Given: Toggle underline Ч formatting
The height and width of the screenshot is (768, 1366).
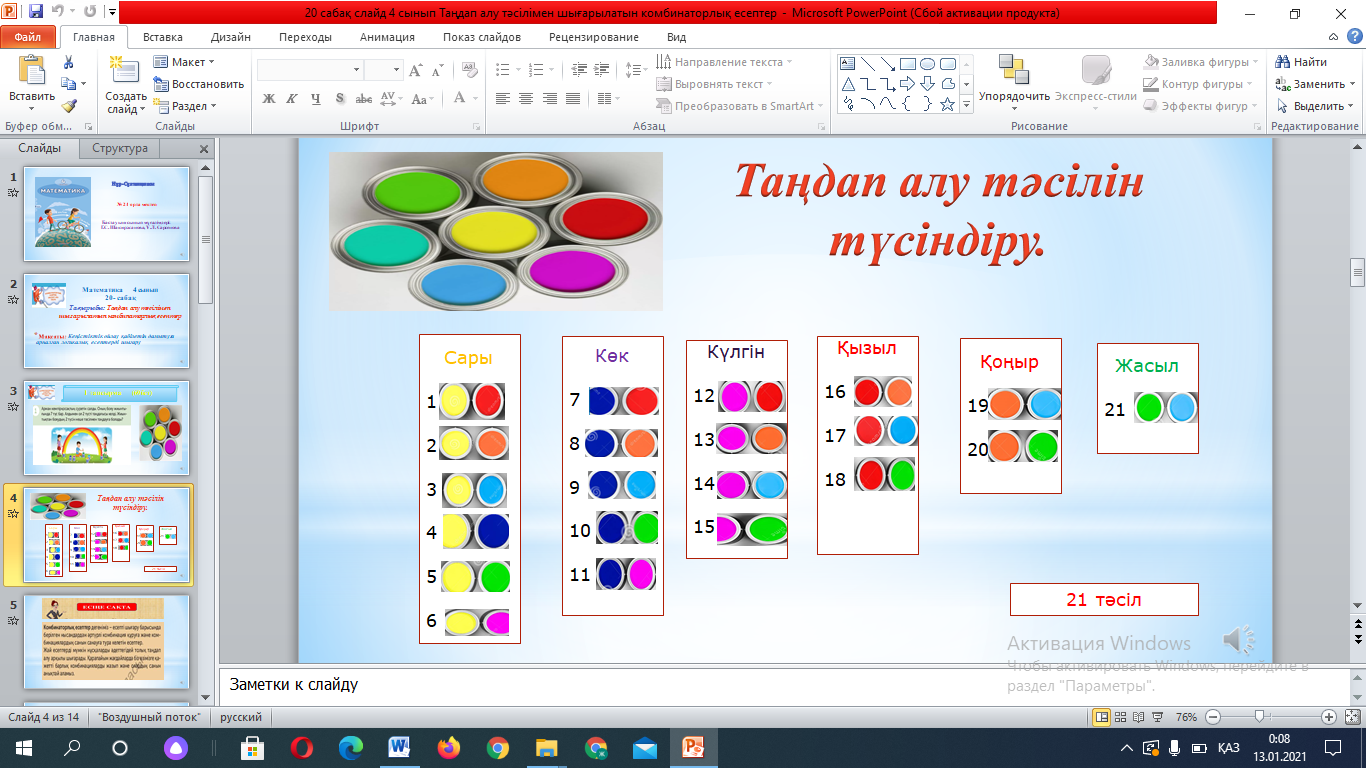Looking at the screenshot, I should click(316, 98).
